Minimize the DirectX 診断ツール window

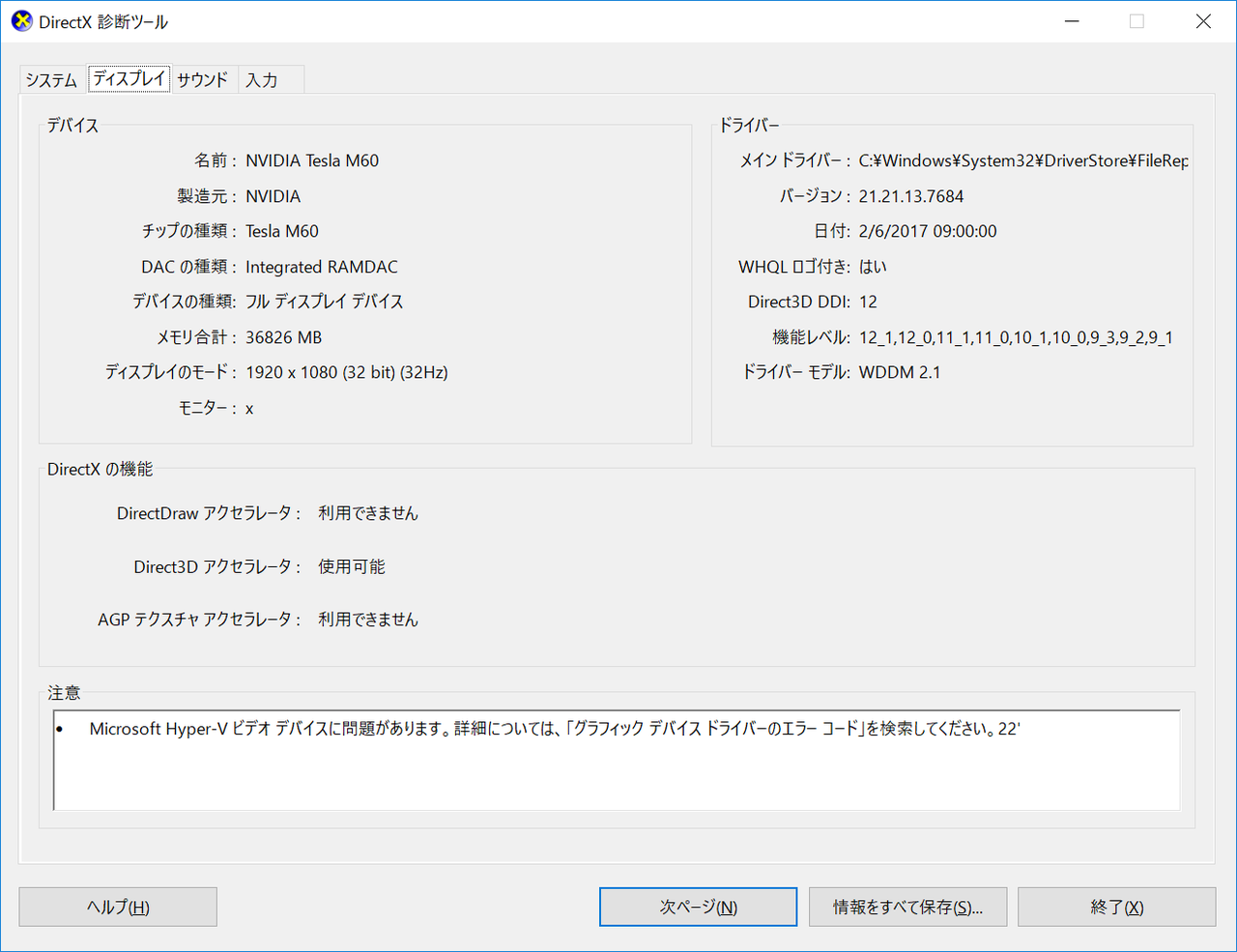pos(1072,21)
